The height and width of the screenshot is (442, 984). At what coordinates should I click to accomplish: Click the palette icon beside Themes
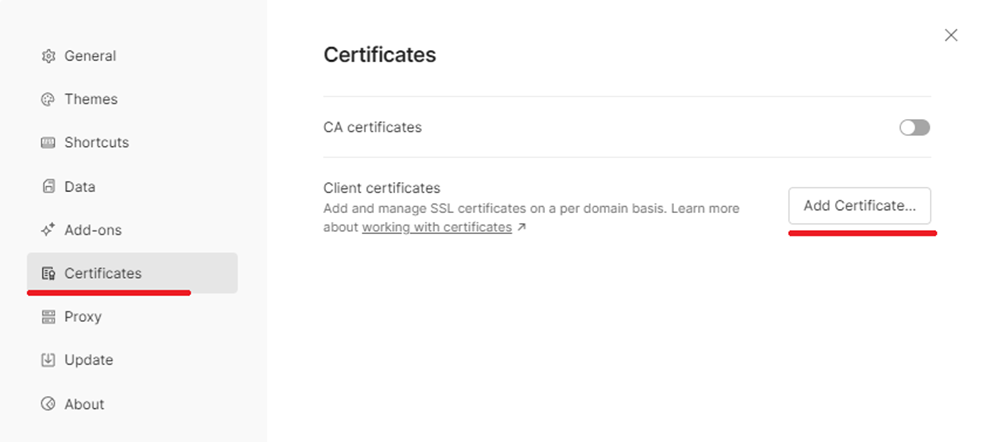coord(48,99)
